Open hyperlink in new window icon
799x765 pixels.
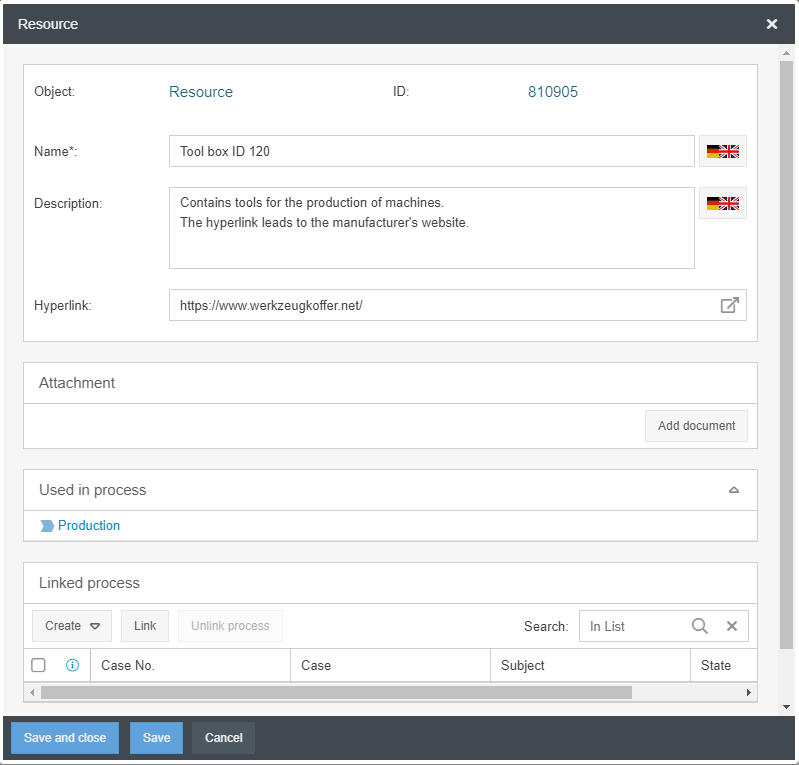(730, 305)
